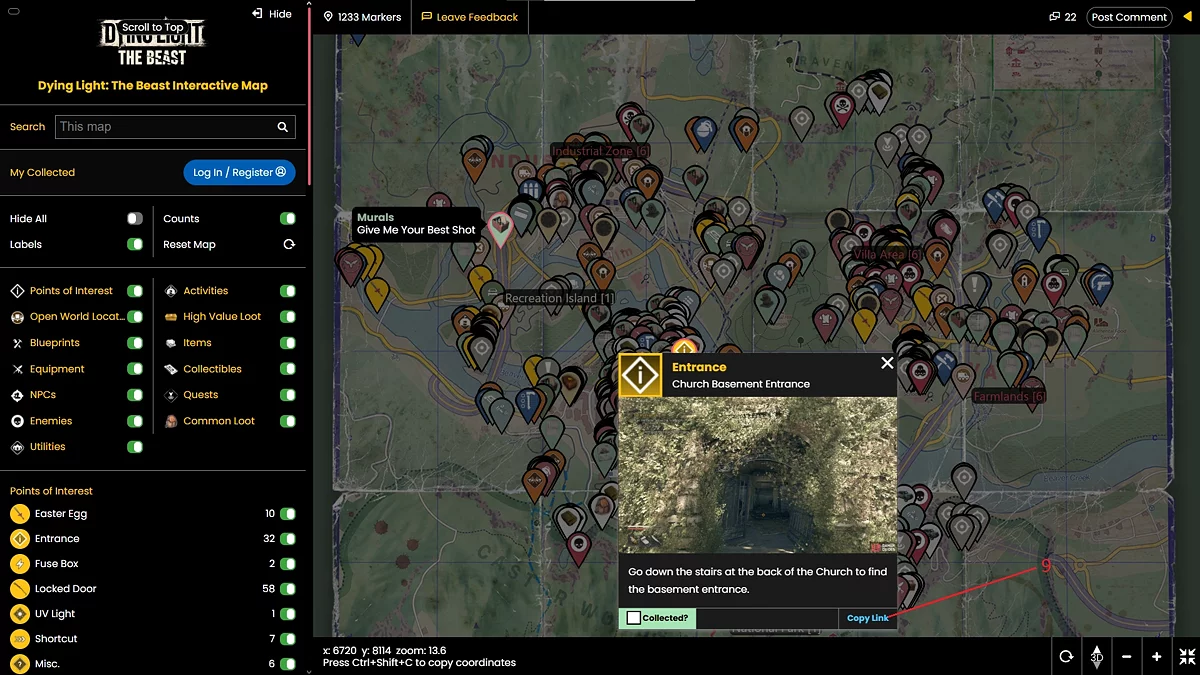Click the Farmlands [6] map label

(1009, 396)
